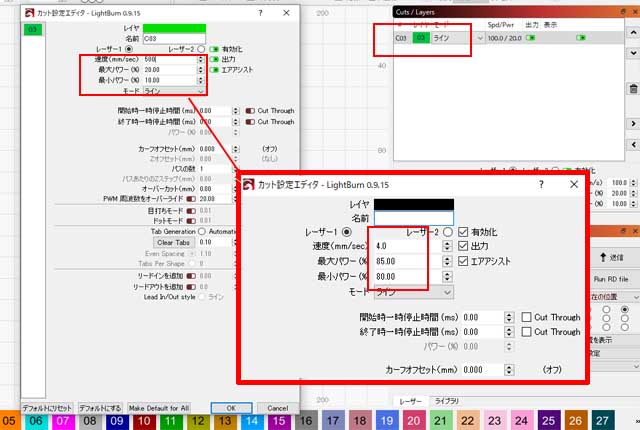Toggle 出力 switch in the left dialog

pos(214,60)
